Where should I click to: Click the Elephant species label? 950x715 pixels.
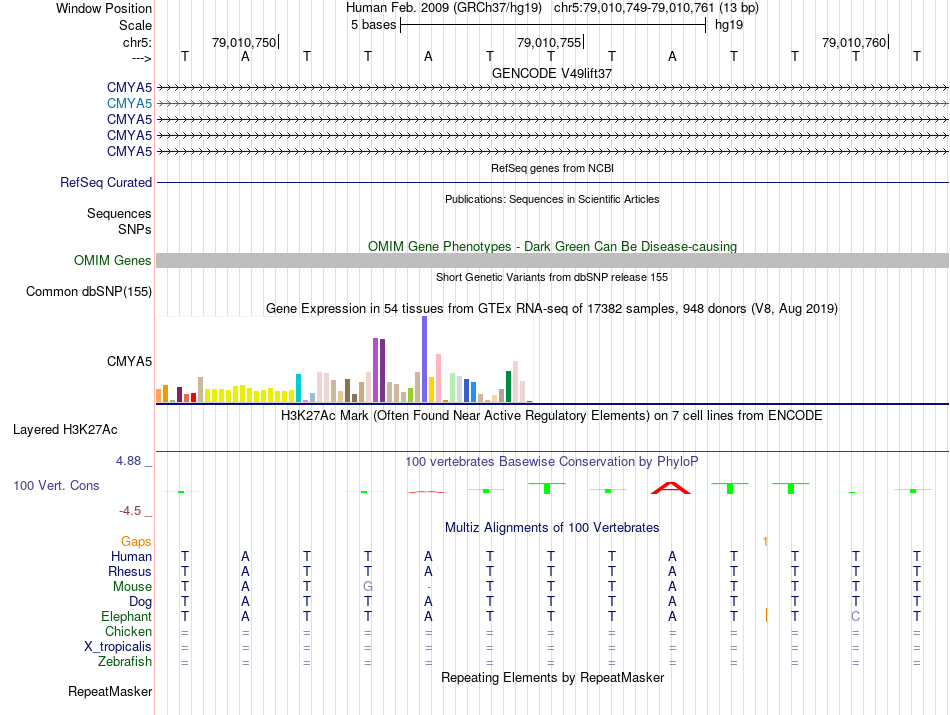pos(126,616)
